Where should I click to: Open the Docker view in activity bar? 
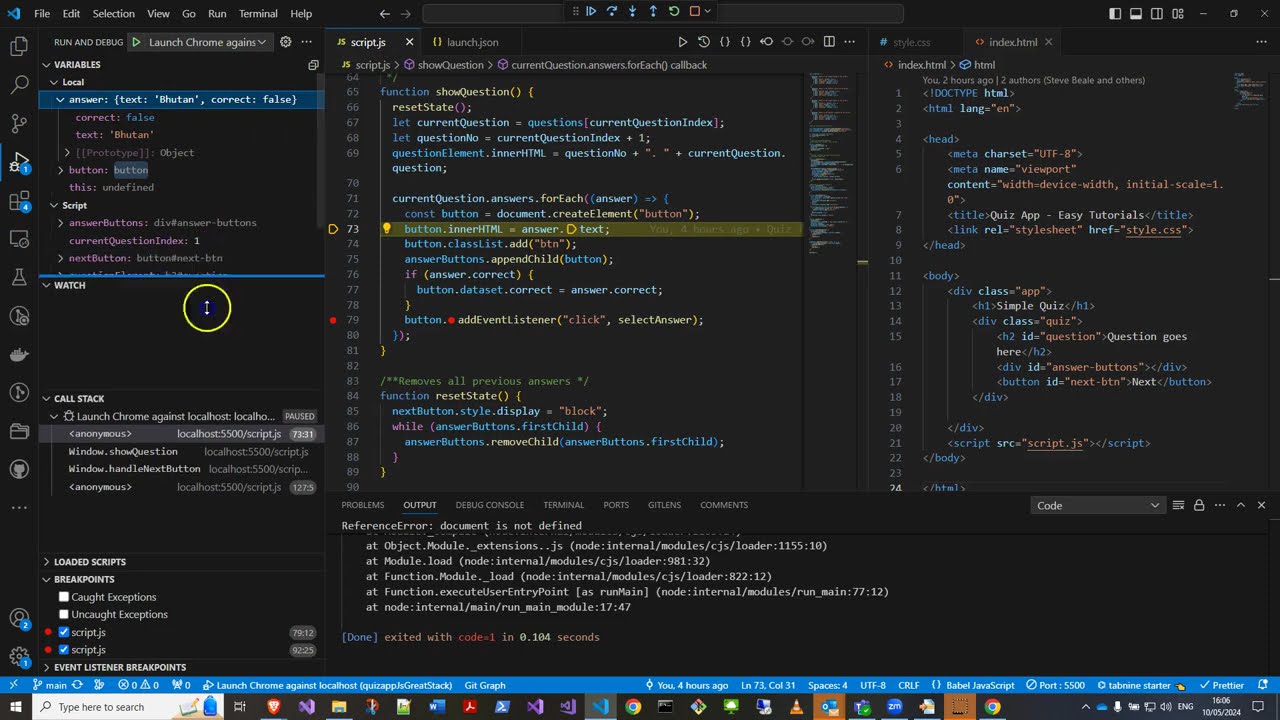pyautogui.click(x=19, y=355)
